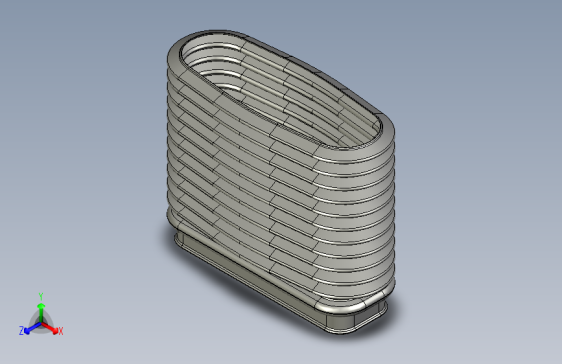Click the blue Z axis arrow
Screen dimensions: 562x364
[32, 329]
